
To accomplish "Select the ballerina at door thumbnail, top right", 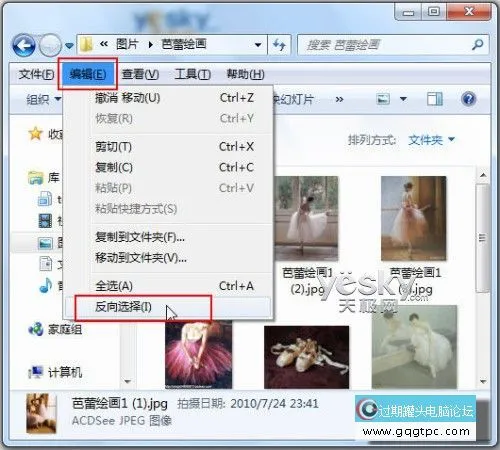I will [x=414, y=218].
